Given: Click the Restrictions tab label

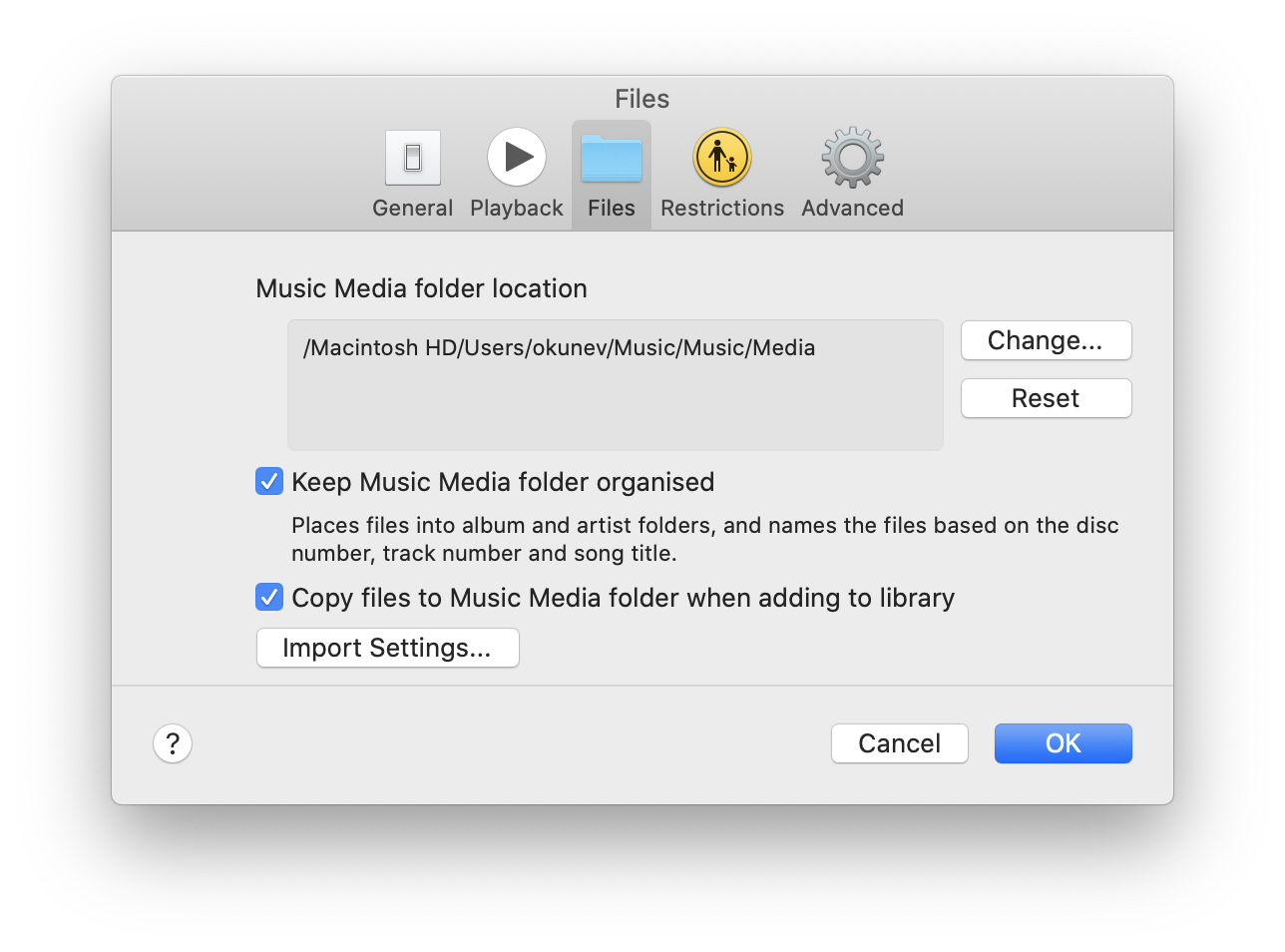Looking at the screenshot, I should coord(722,208).
